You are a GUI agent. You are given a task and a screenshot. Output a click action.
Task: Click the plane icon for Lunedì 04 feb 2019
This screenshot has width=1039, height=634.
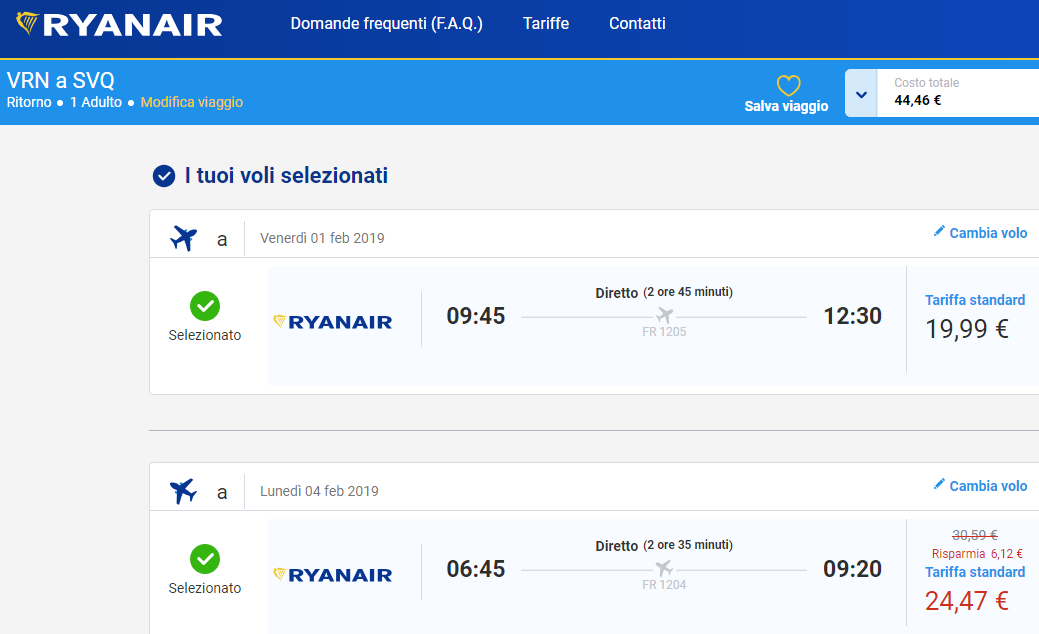184,491
